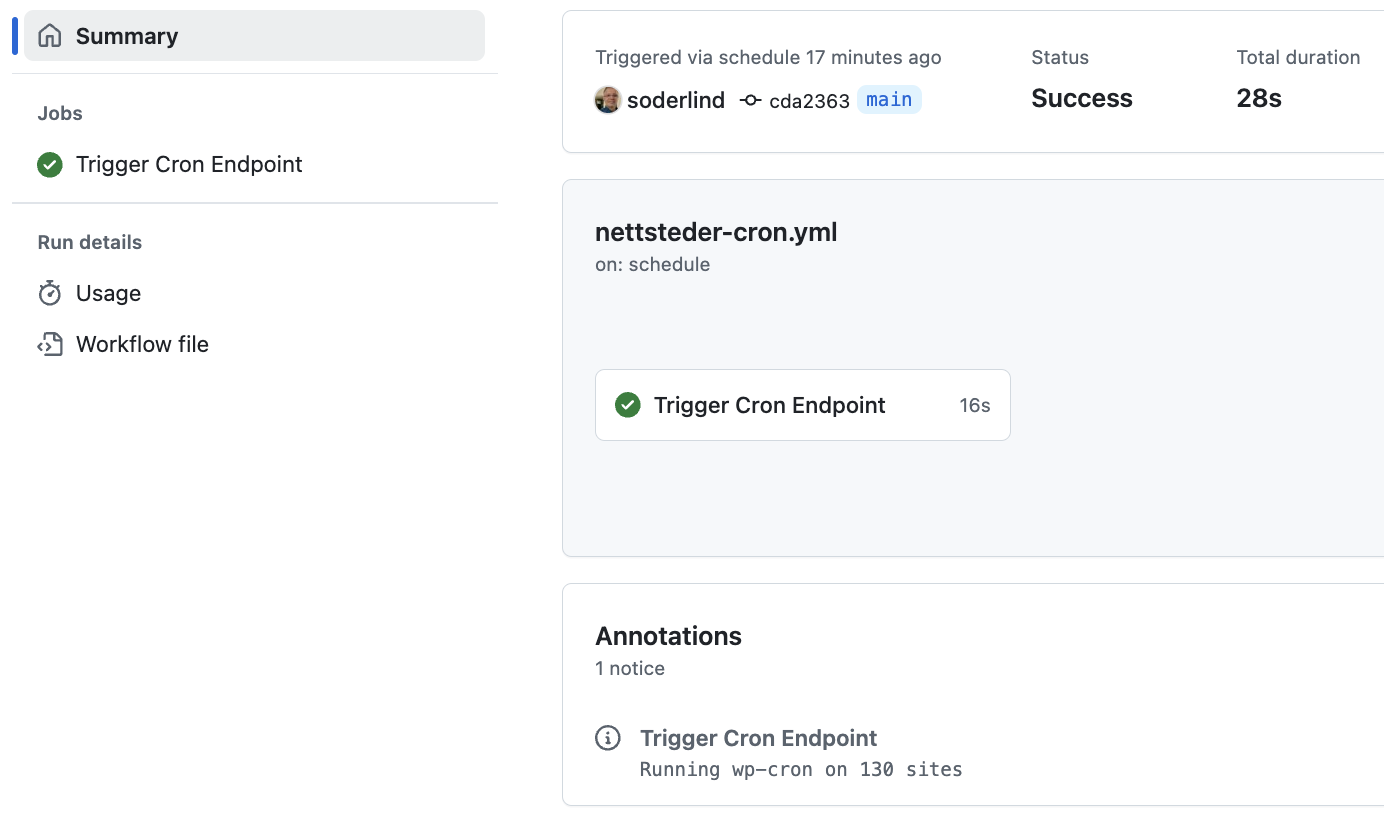
Task: Select Trigger Cron Endpoint under Jobs
Action: tap(189, 164)
